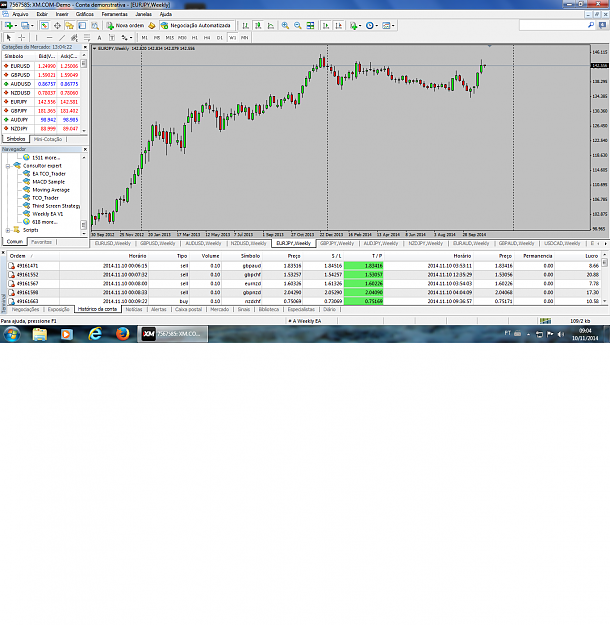This screenshot has height=625, width=610.
Task: Switch to M15 timeframe
Action: 170,37
